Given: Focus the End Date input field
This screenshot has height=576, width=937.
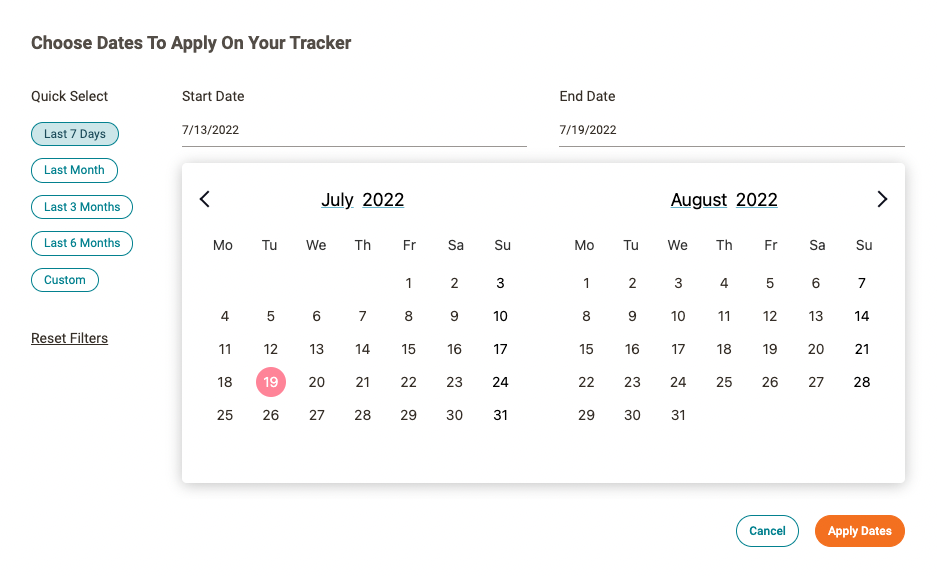Looking at the screenshot, I should [x=731, y=130].
